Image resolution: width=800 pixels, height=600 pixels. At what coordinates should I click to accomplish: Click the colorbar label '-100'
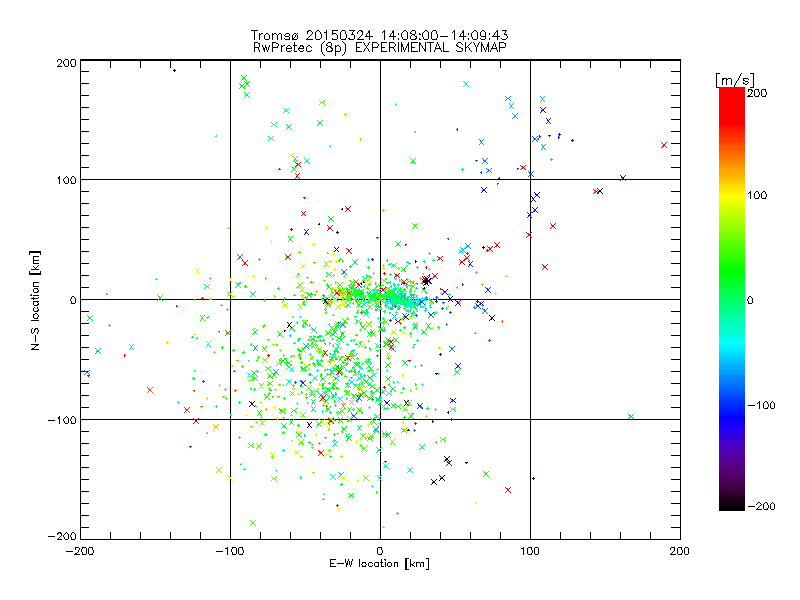tap(761, 405)
